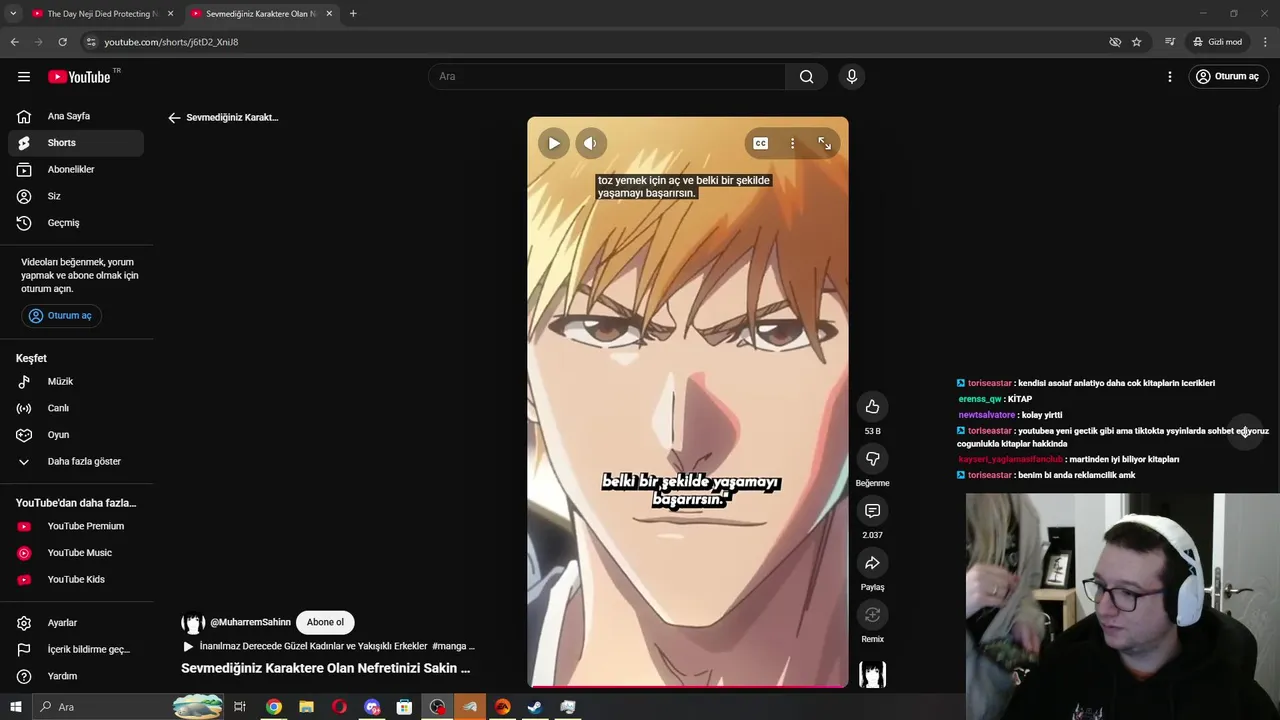
Task: Expand Daha fazla göster
Action: tap(76, 461)
